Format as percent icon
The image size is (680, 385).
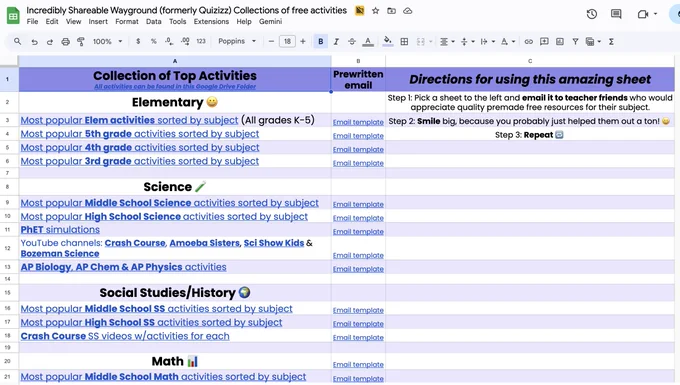tap(154, 41)
